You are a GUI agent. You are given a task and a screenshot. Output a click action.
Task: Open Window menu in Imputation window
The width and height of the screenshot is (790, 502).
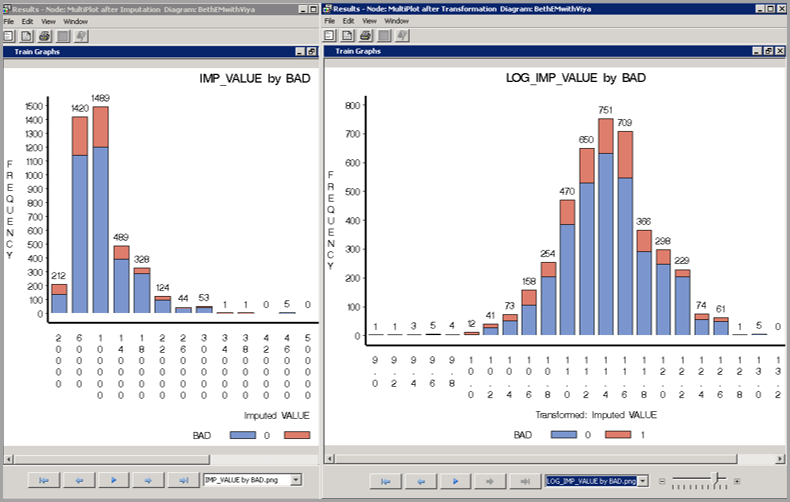[x=76, y=22]
